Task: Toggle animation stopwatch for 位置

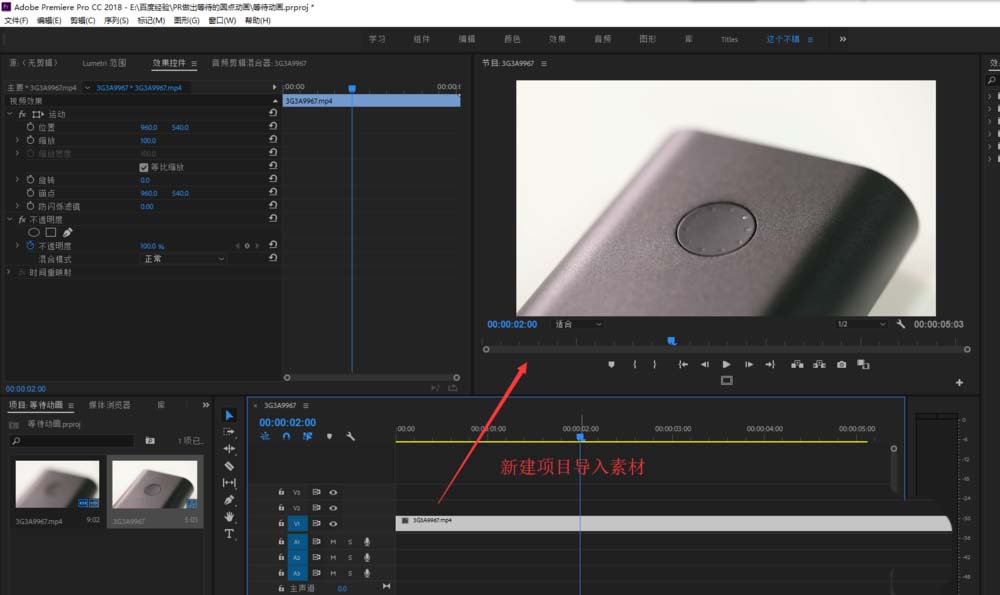Action: click(x=30, y=127)
